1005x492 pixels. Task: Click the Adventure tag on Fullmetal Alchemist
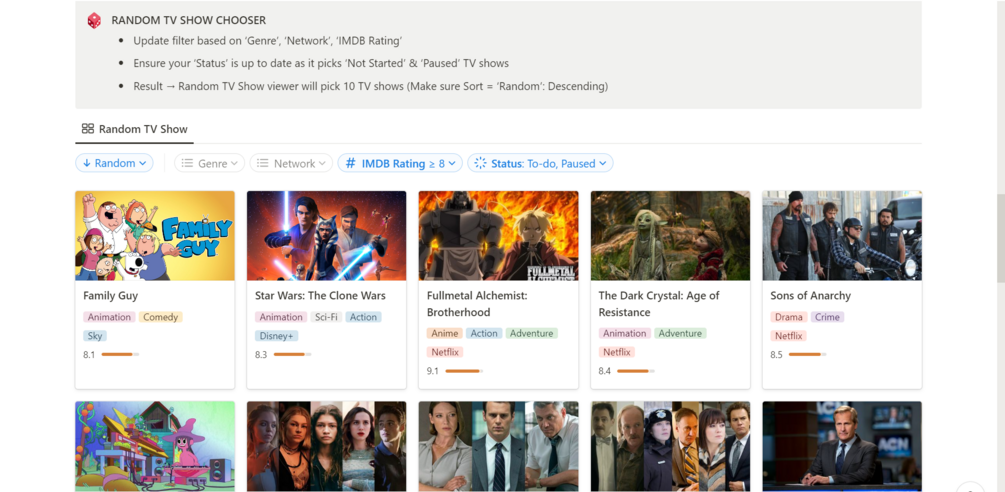pyautogui.click(x=531, y=333)
